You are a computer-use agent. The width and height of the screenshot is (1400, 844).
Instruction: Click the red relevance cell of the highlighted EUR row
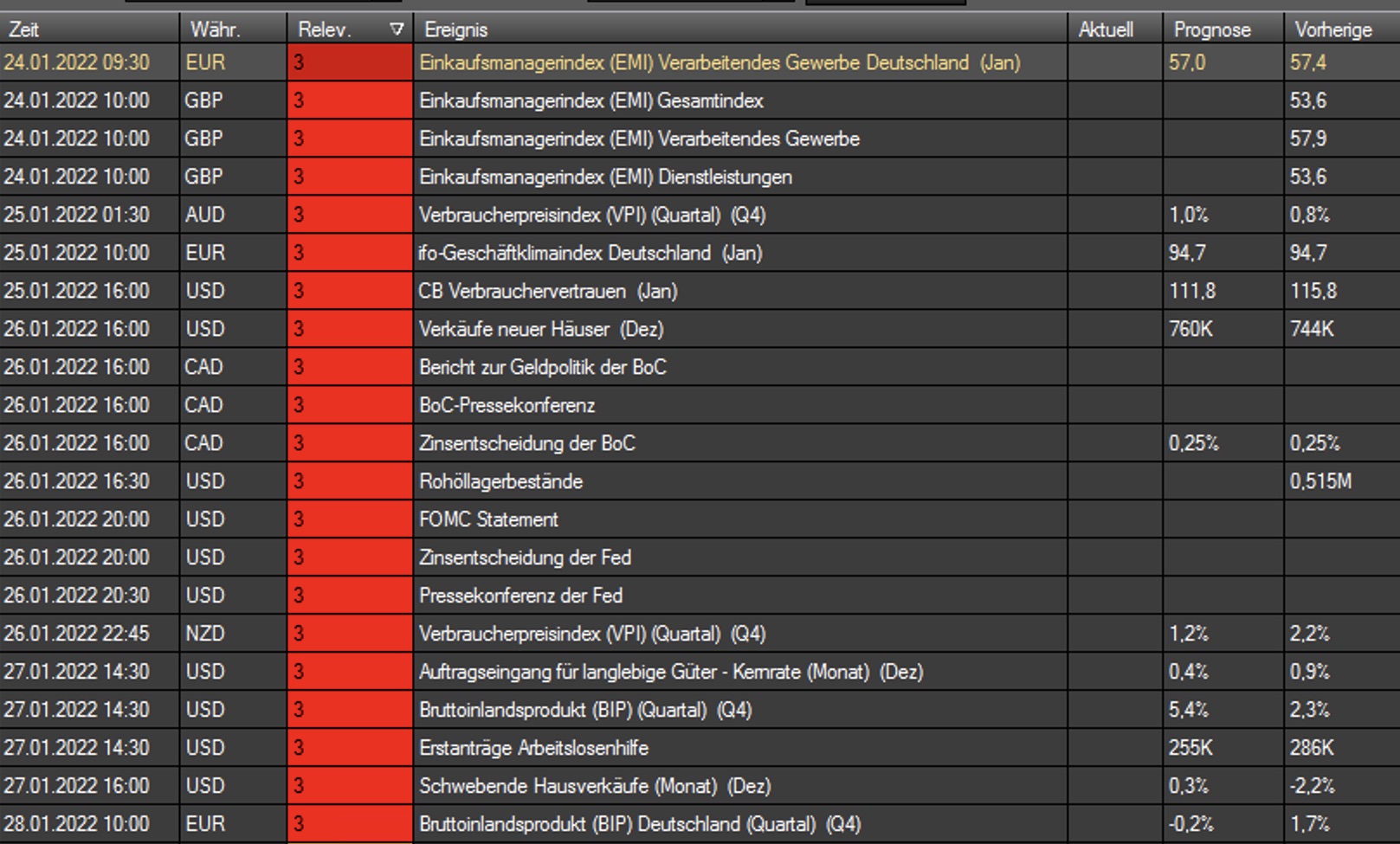click(x=350, y=62)
